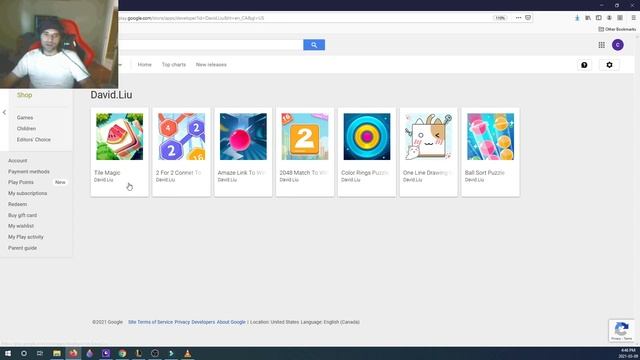This screenshot has width=640, height=360.
Task: Open Play Points in the sidebar
Action: click(21, 182)
